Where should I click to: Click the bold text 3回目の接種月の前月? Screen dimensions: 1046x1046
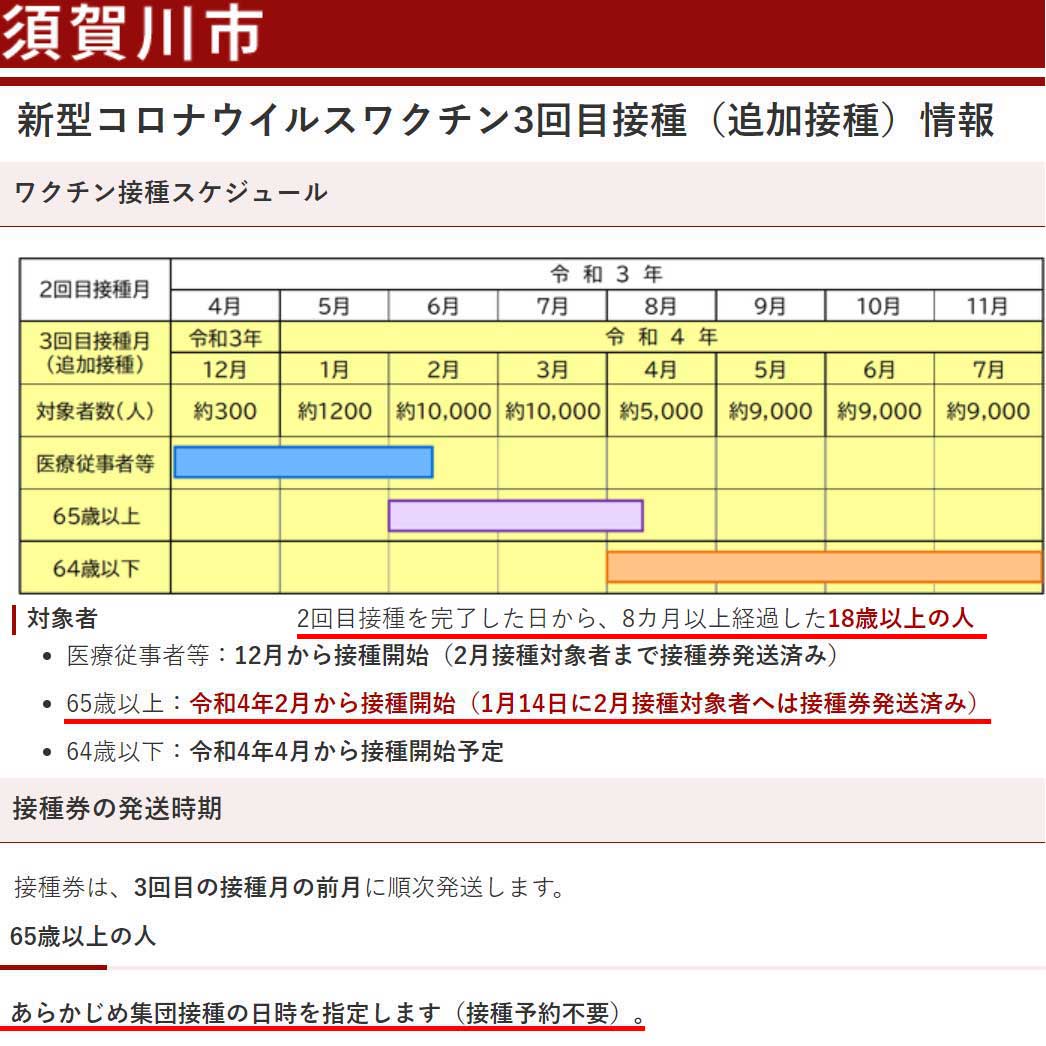click(247, 887)
